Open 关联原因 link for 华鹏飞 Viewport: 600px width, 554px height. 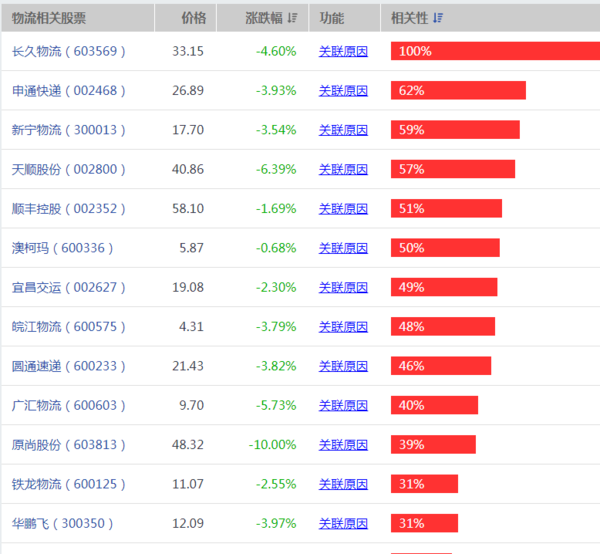tap(343, 523)
